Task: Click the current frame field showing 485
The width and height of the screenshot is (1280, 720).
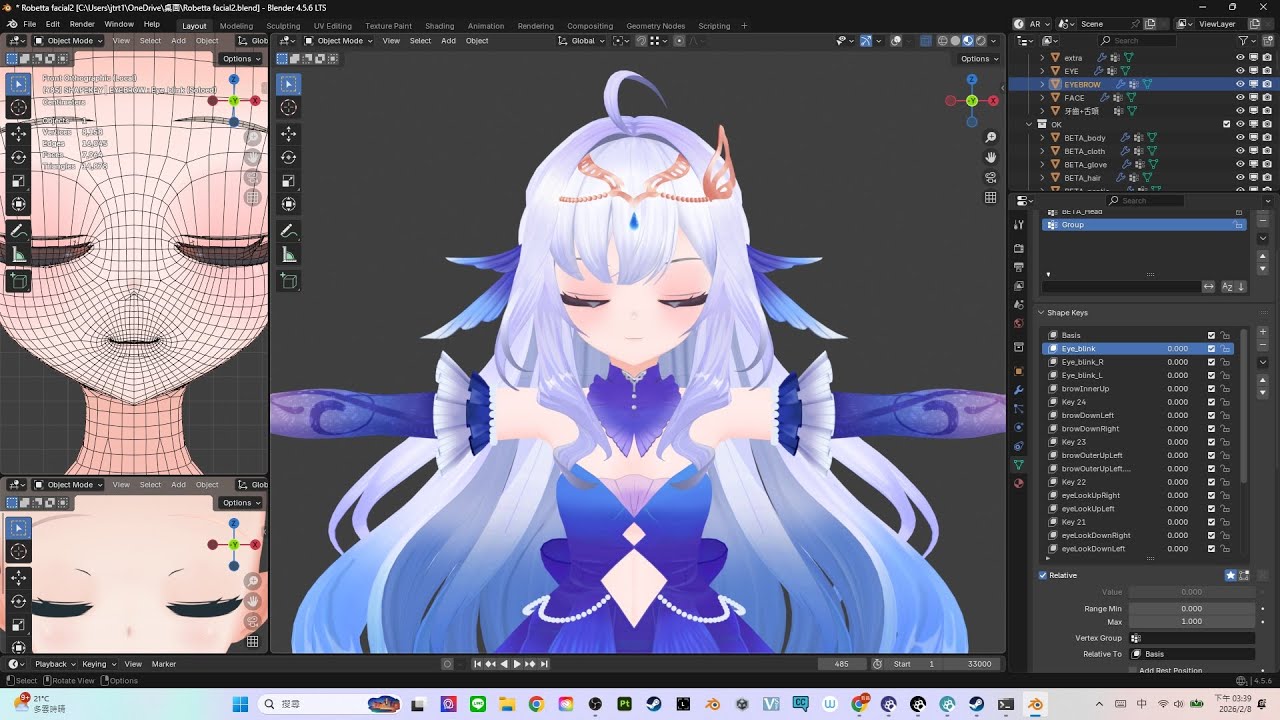Action: 841,664
